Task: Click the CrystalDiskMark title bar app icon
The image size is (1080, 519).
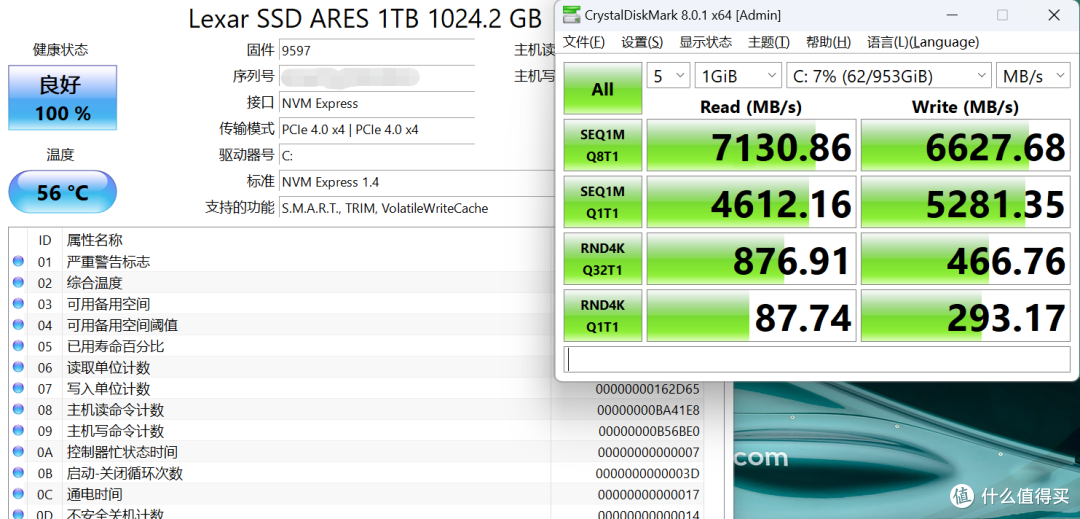Action: click(571, 14)
